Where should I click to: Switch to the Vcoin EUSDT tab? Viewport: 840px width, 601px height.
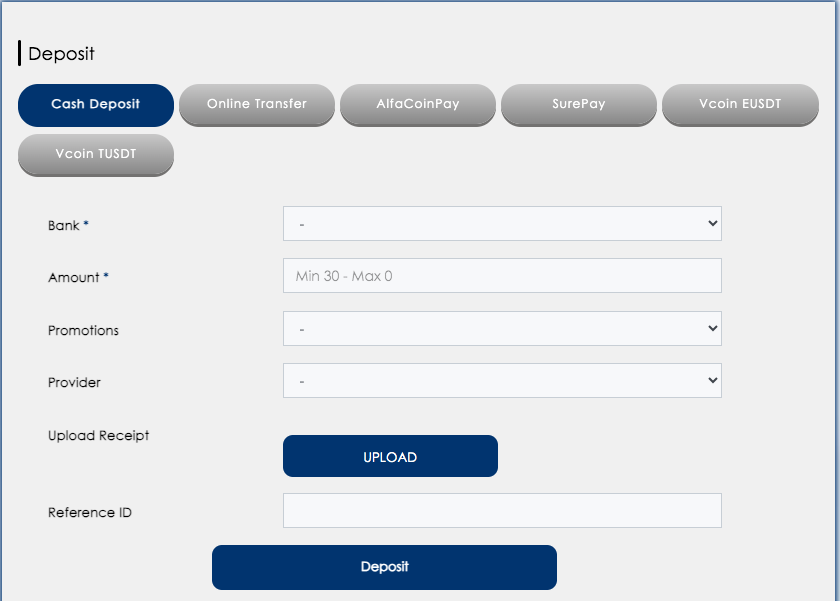pos(740,104)
